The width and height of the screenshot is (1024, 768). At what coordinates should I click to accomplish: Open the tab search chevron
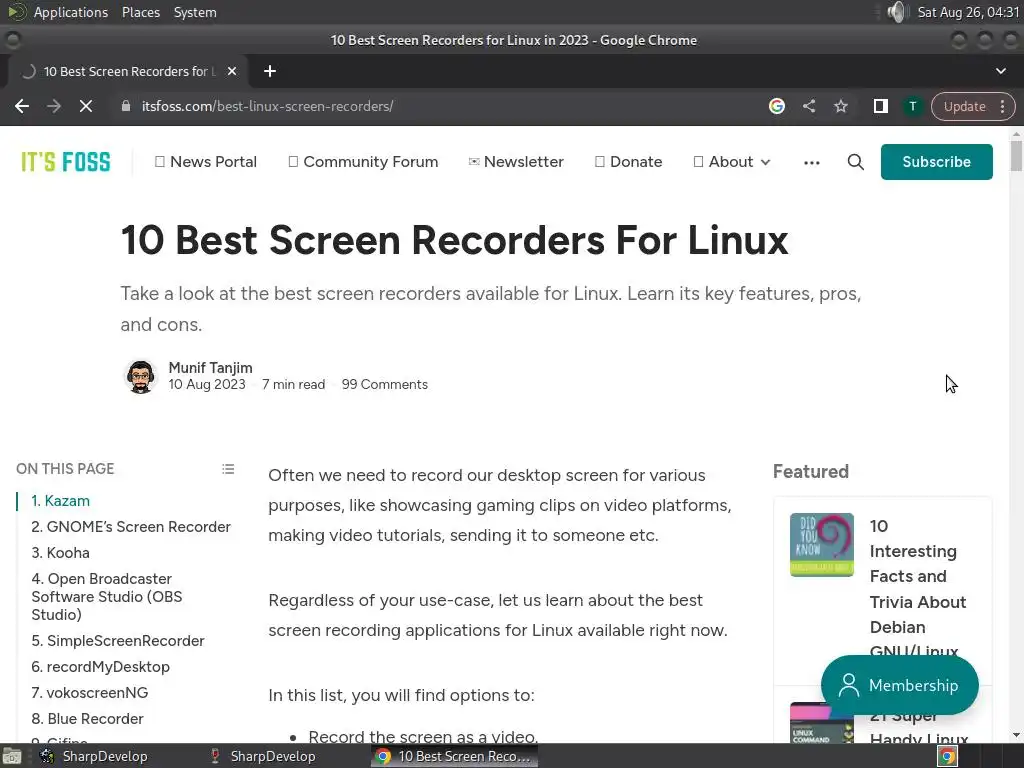[x=1000, y=71]
